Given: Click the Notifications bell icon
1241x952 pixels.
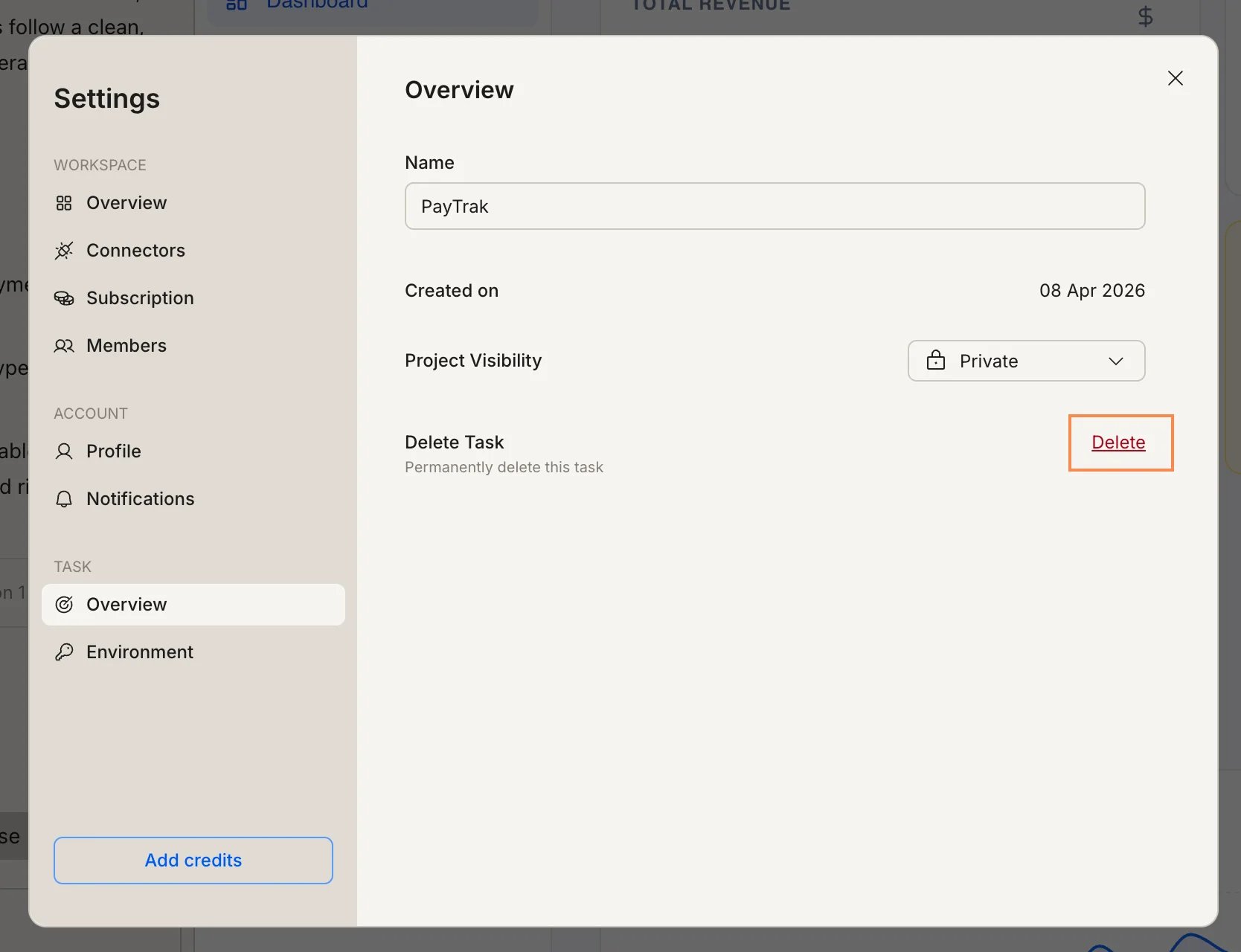Looking at the screenshot, I should coord(64,499).
